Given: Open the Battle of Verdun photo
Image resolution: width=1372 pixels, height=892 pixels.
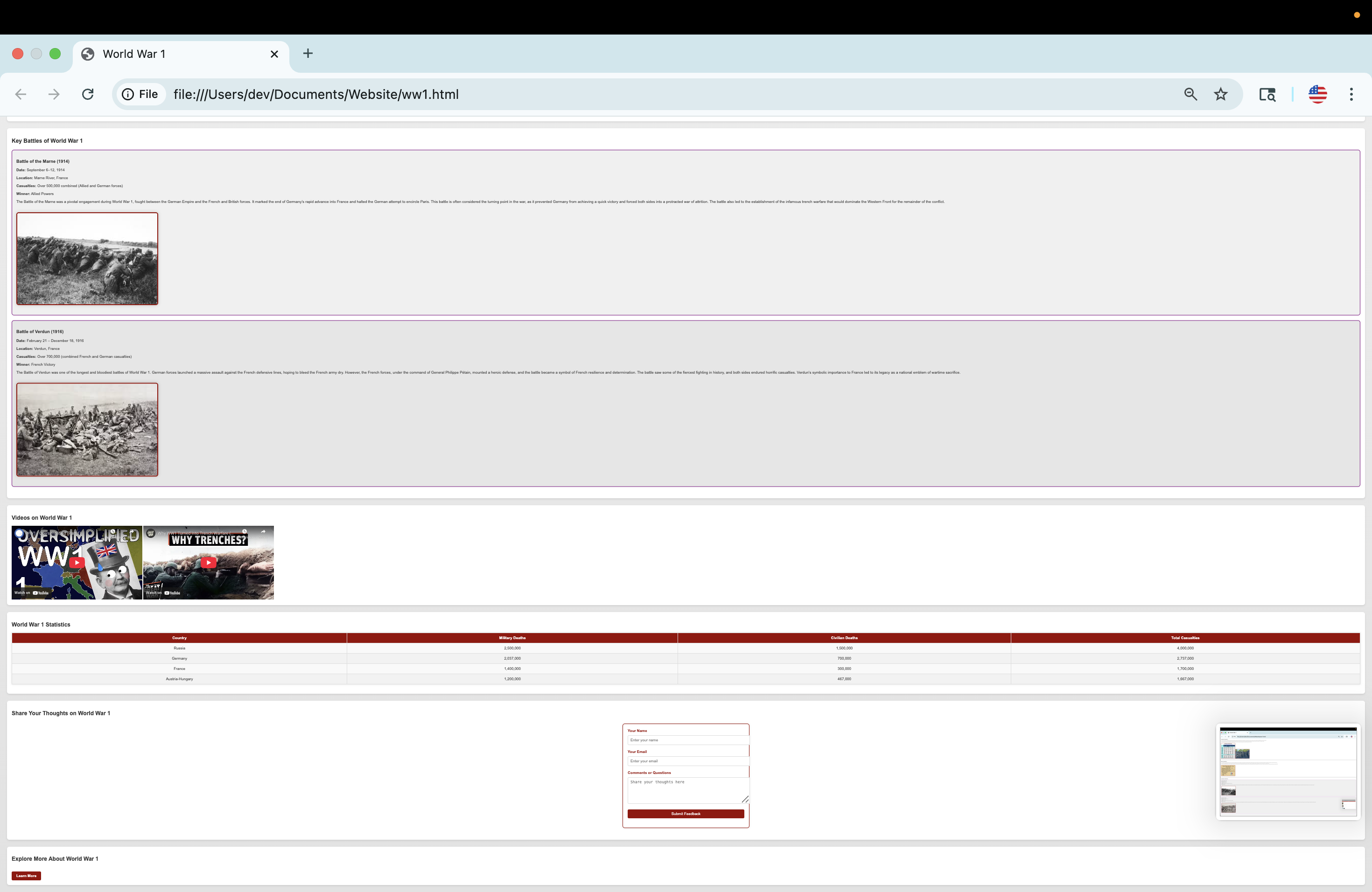Looking at the screenshot, I should click(87, 429).
